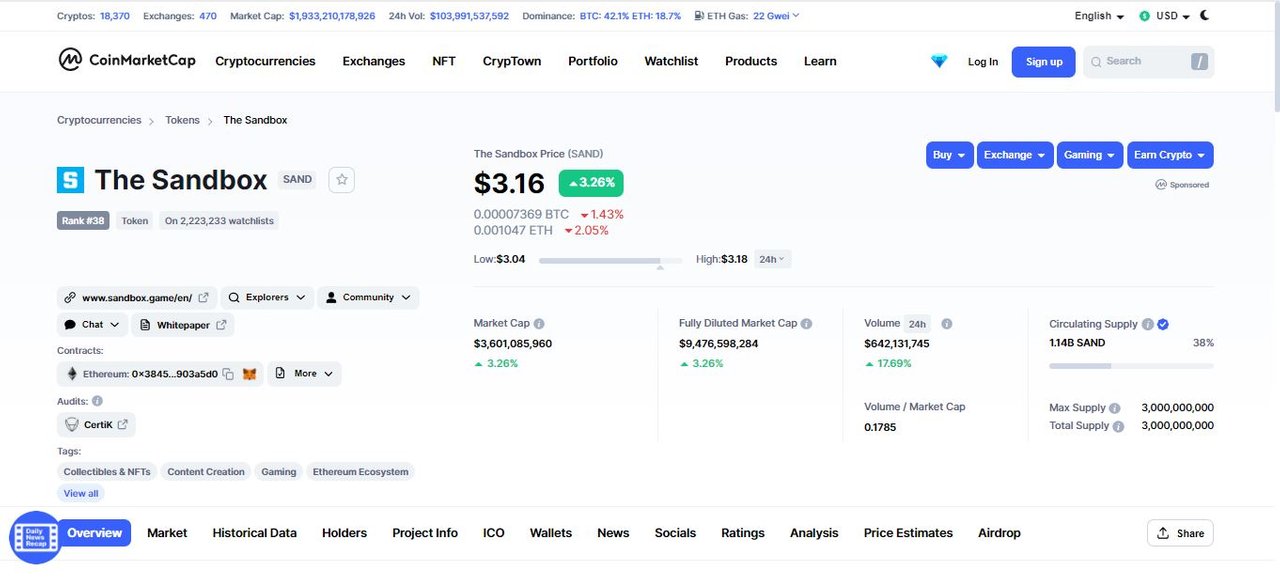Copy the Ethereum contract address
The height and width of the screenshot is (582, 1280).
click(228, 374)
